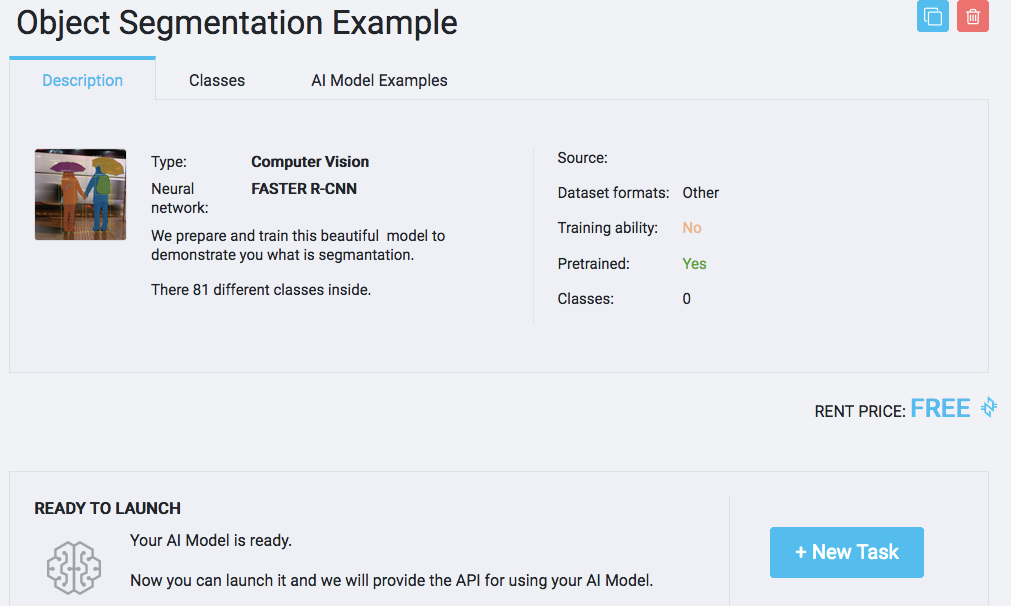Viewport: 1011px width, 606px height.
Task: Click the FASTER R-CNN neural network value
Action: pyautogui.click(x=304, y=188)
